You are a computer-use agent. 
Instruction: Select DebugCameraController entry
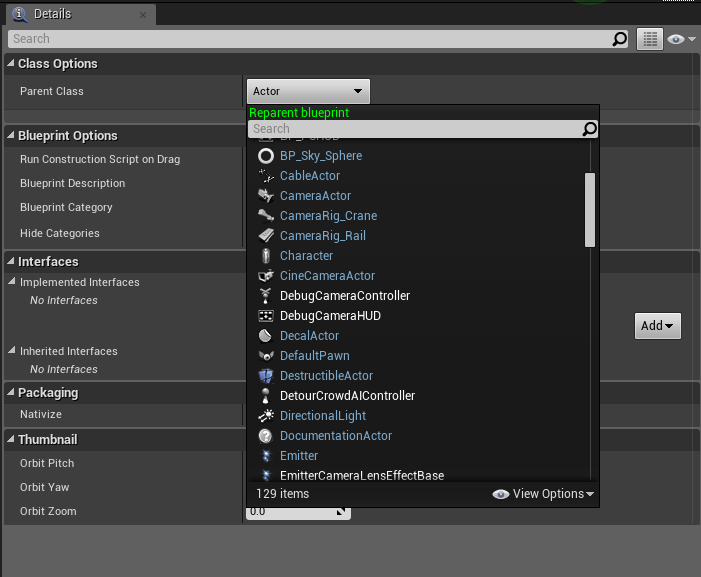(x=345, y=296)
